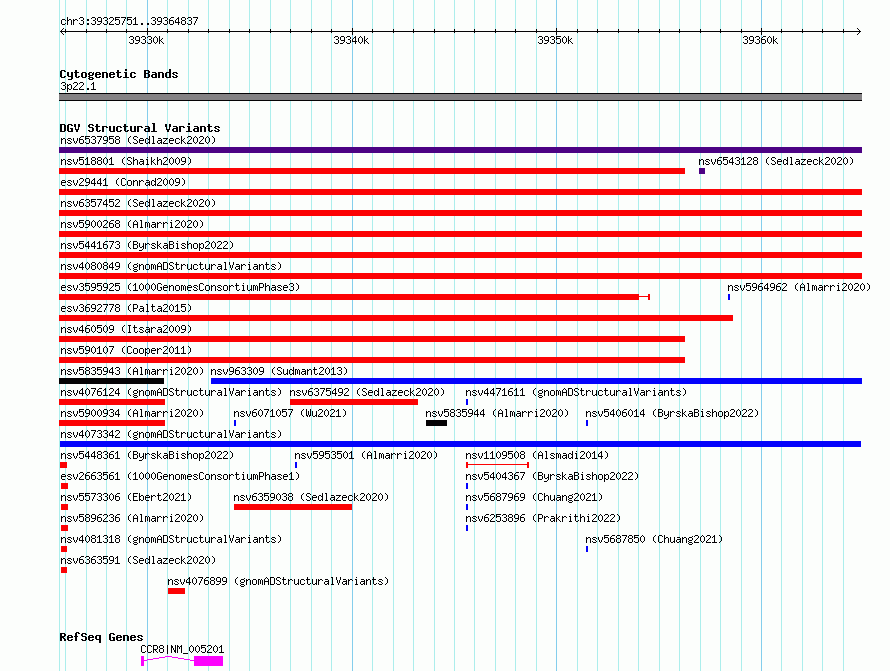This screenshot has height=671, width=890.
Task: Open the esv29441 (Conrad2009) variant
Action: [x=123, y=182]
